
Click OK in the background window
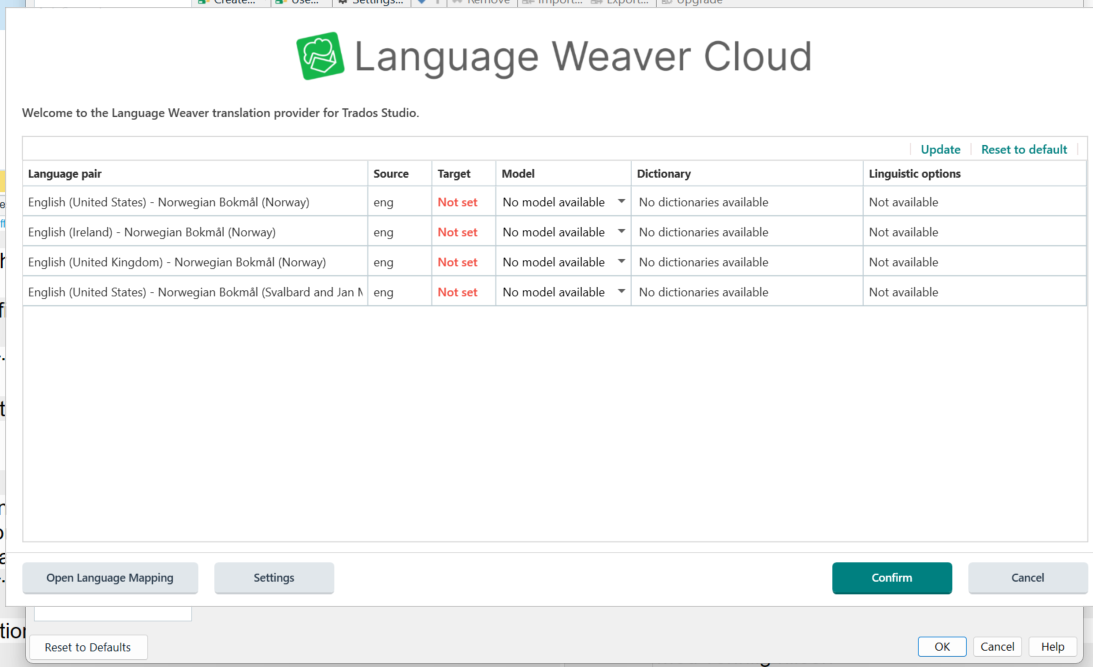pyautogui.click(x=942, y=647)
